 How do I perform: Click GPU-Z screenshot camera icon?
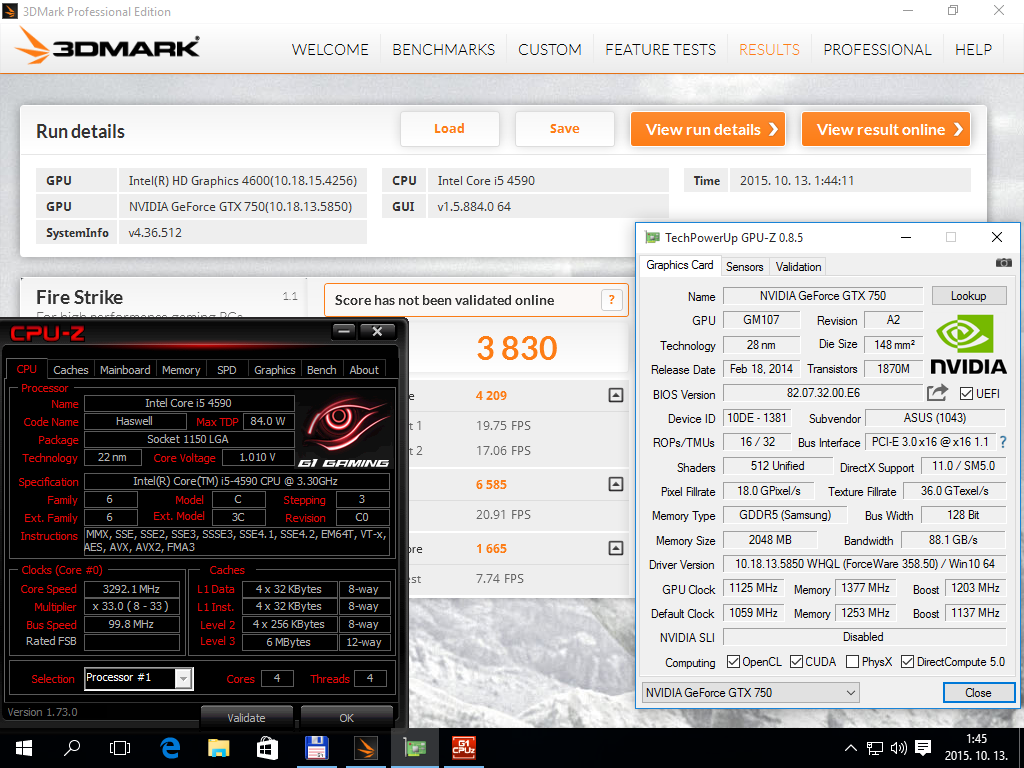1003,263
